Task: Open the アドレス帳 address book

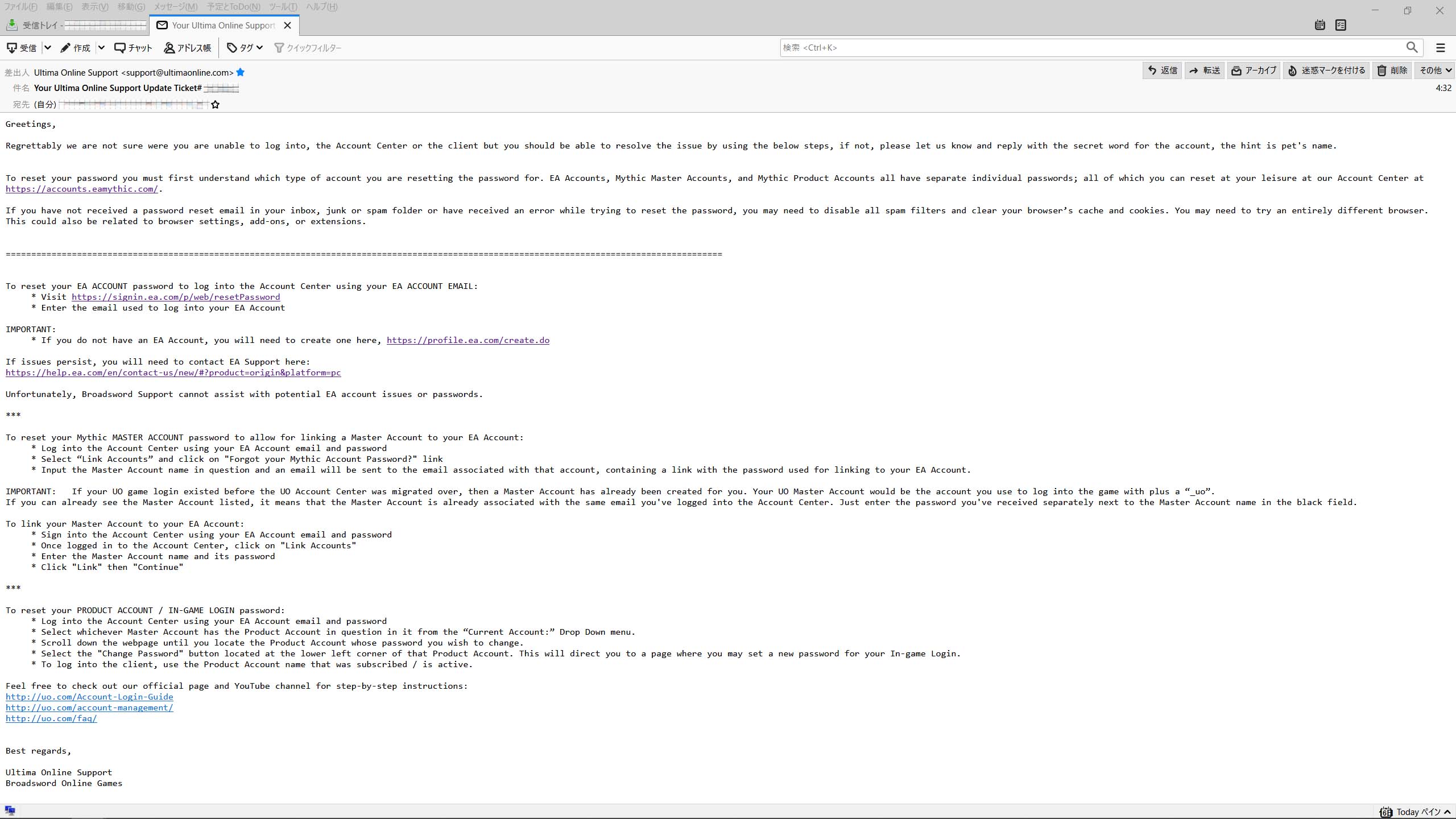Action: [188, 48]
